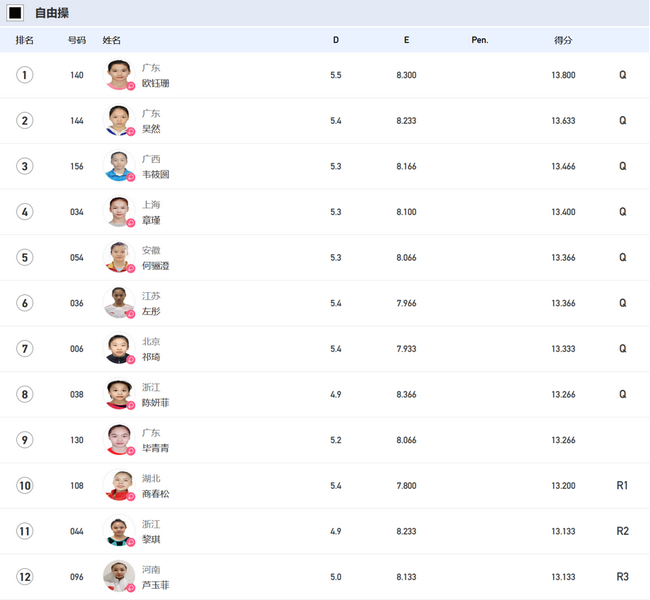
Task: Click the E column header
Action: point(406,40)
